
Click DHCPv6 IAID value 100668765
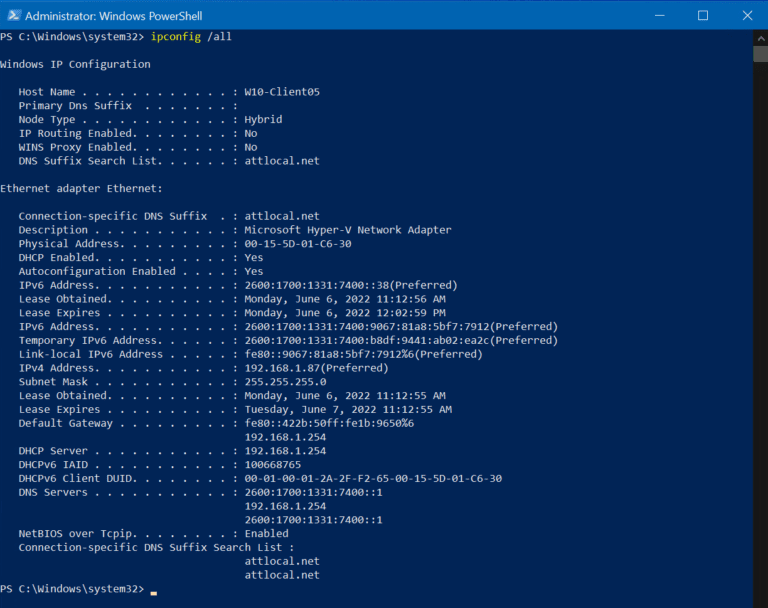click(273, 464)
